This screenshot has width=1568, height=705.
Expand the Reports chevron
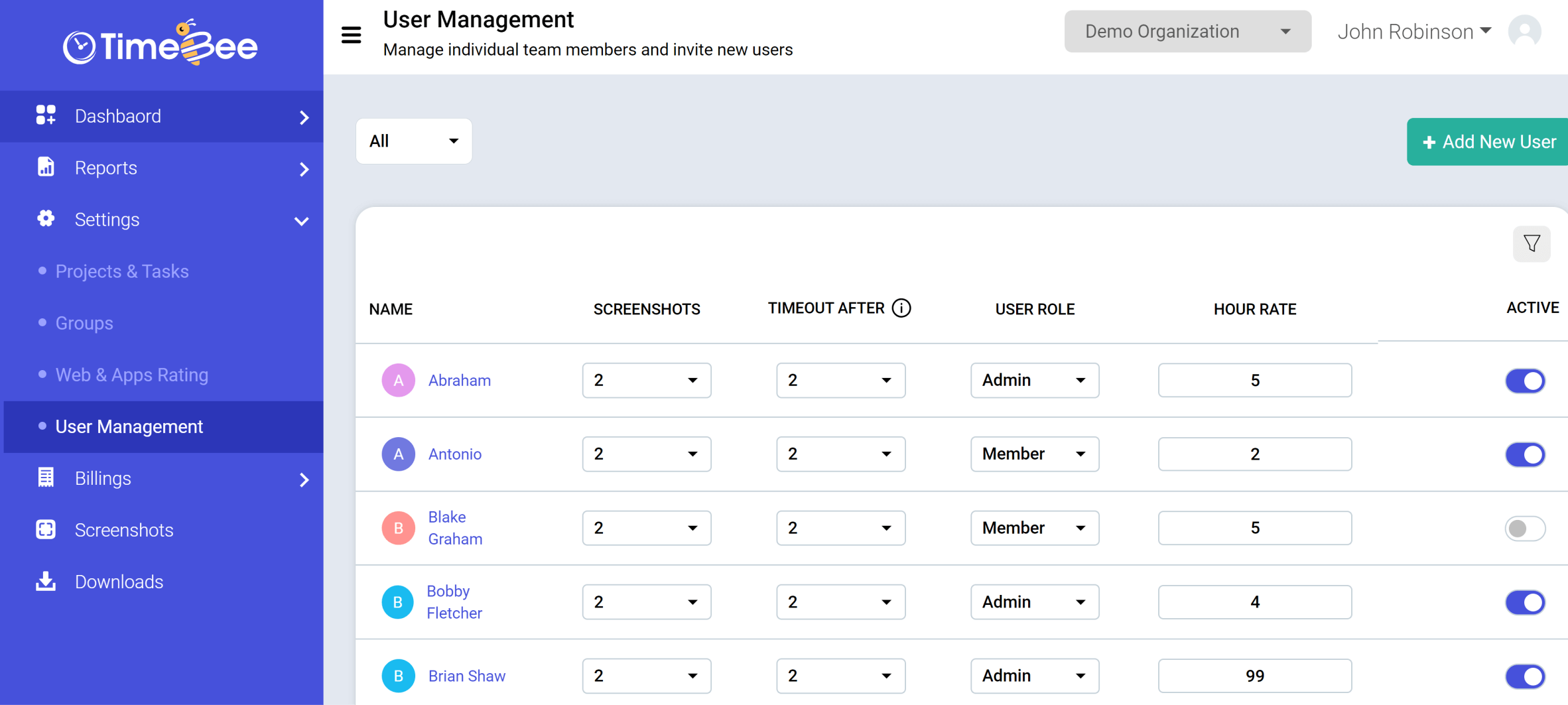click(x=304, y=169)
